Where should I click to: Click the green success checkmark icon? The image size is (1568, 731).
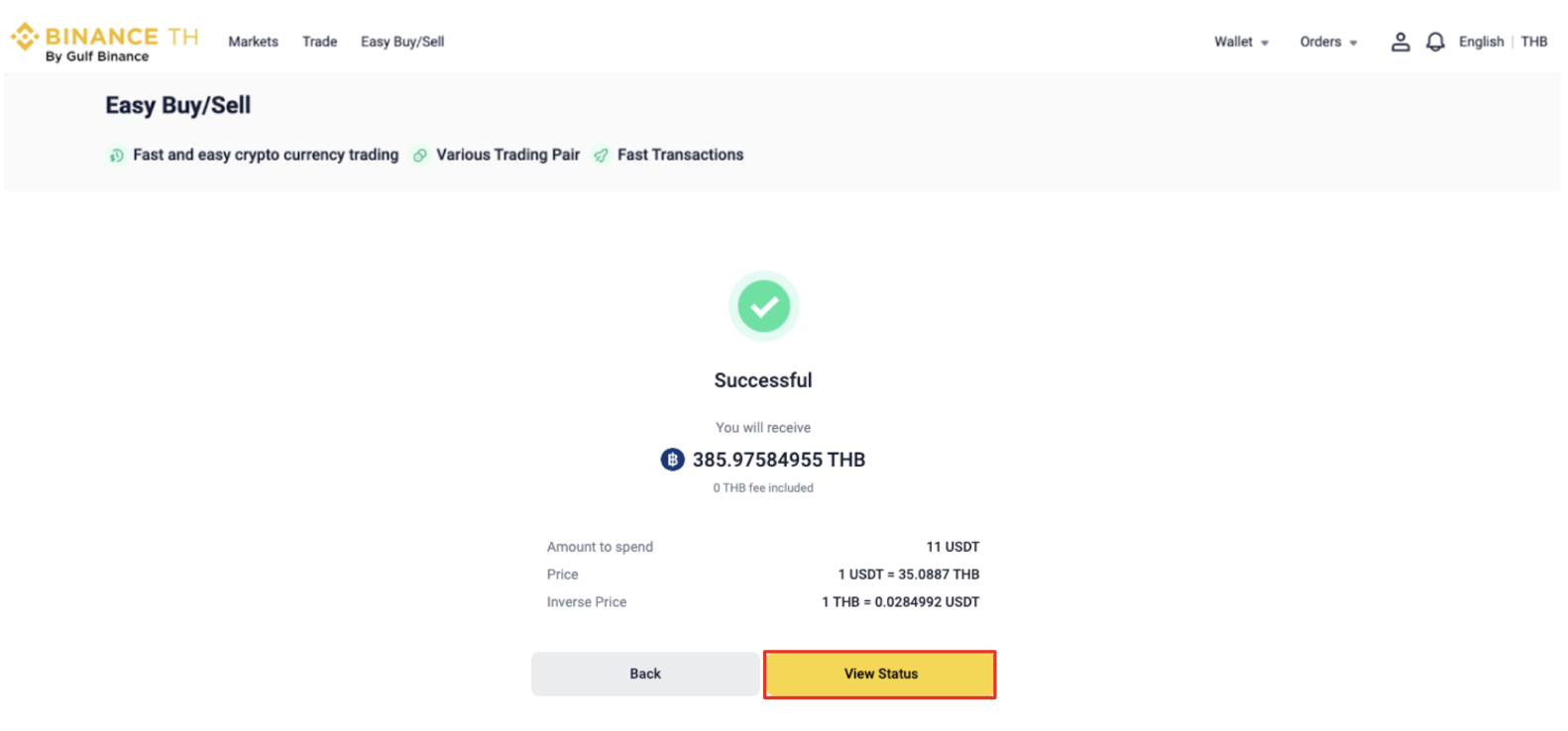click(x=763, y=306)
